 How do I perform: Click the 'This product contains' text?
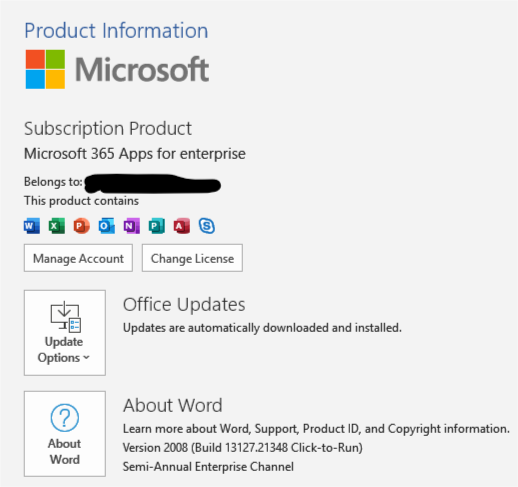pyautogui.click(x=81, y=201)
